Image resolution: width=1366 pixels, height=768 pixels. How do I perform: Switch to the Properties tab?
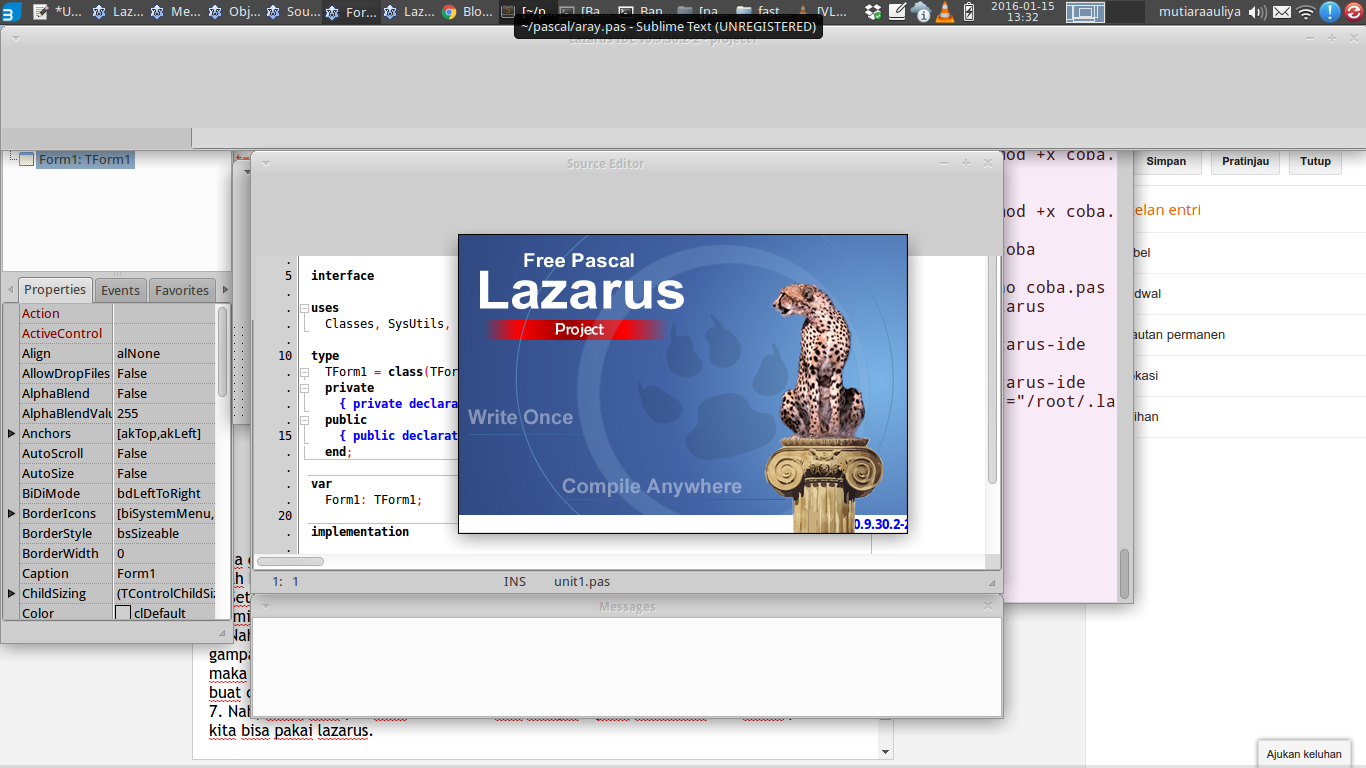[55, 289]
